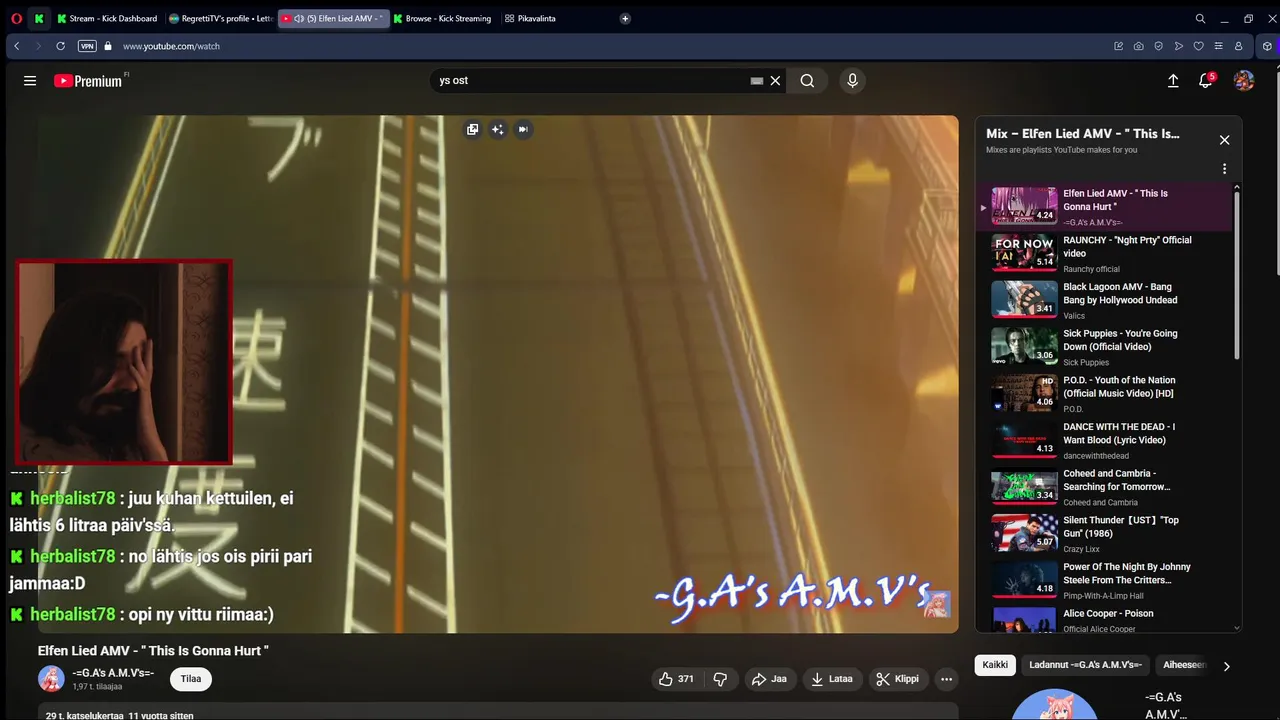Open the YouTube guide hamburger menu
This screenshot has width=1280, height=720.
(x=30, y=81)
